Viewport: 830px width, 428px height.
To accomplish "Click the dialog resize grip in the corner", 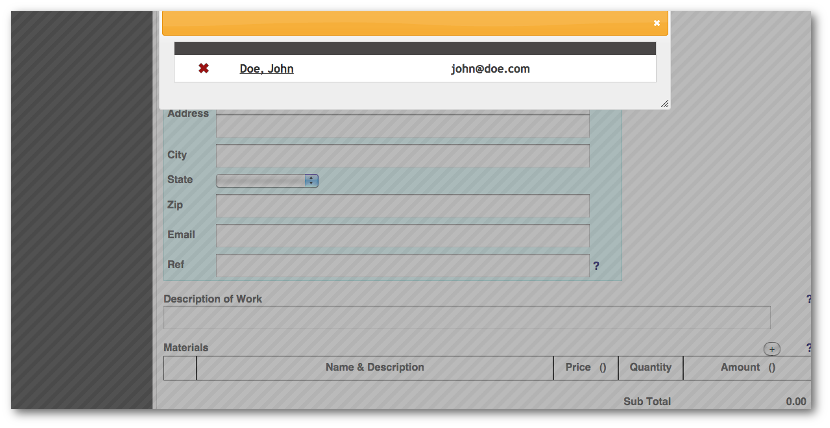I will (x=664, y=103).
